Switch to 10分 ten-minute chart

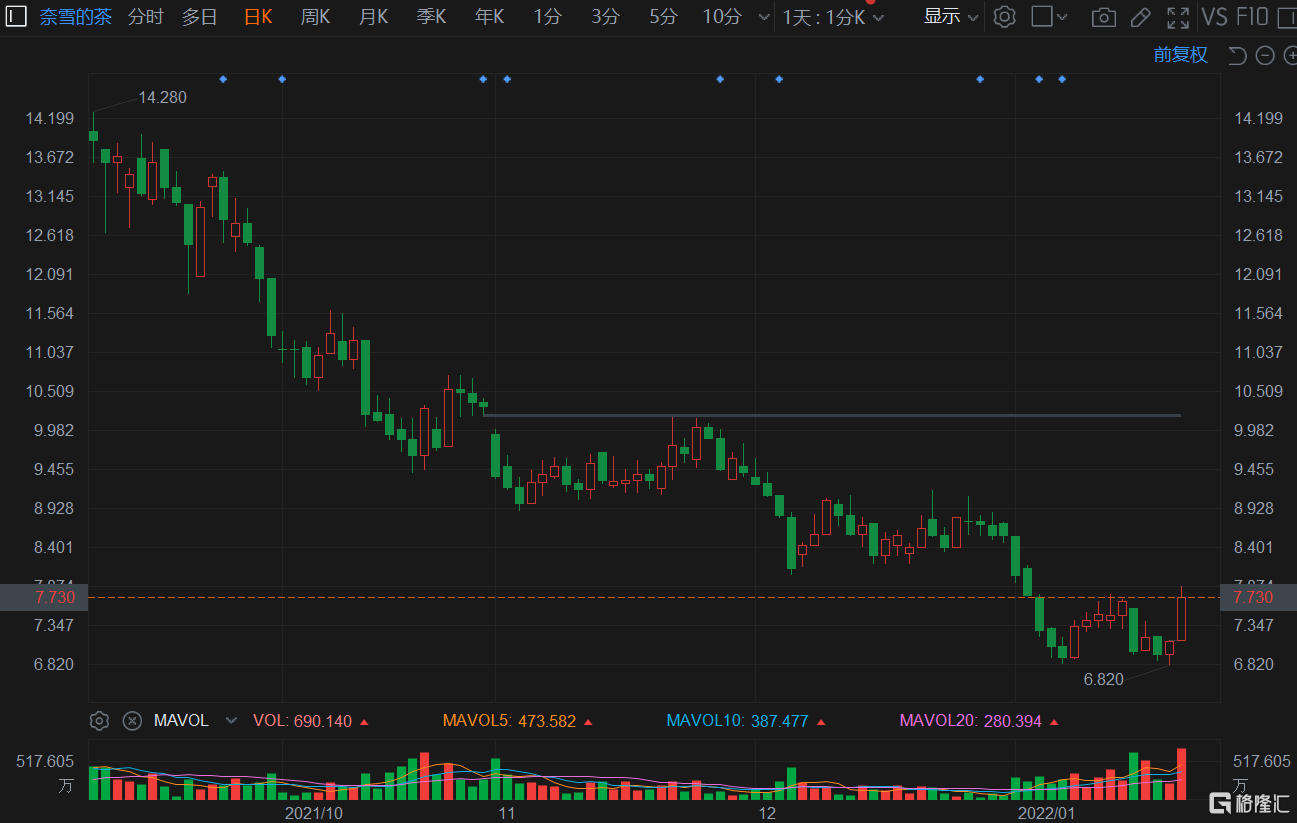722,17
